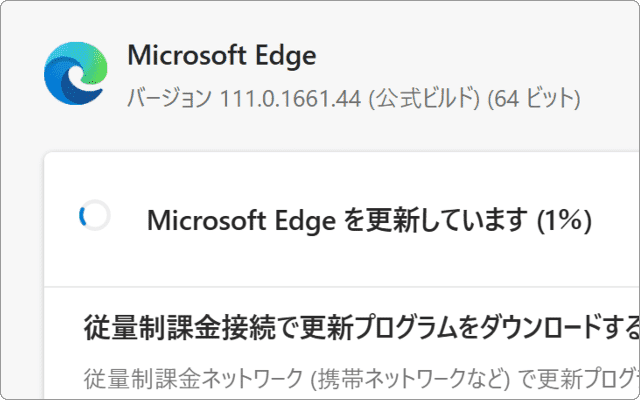
Task: Click the 従量制課金接続で更新プログラムをダウンロードする heading
Action: 362,328
